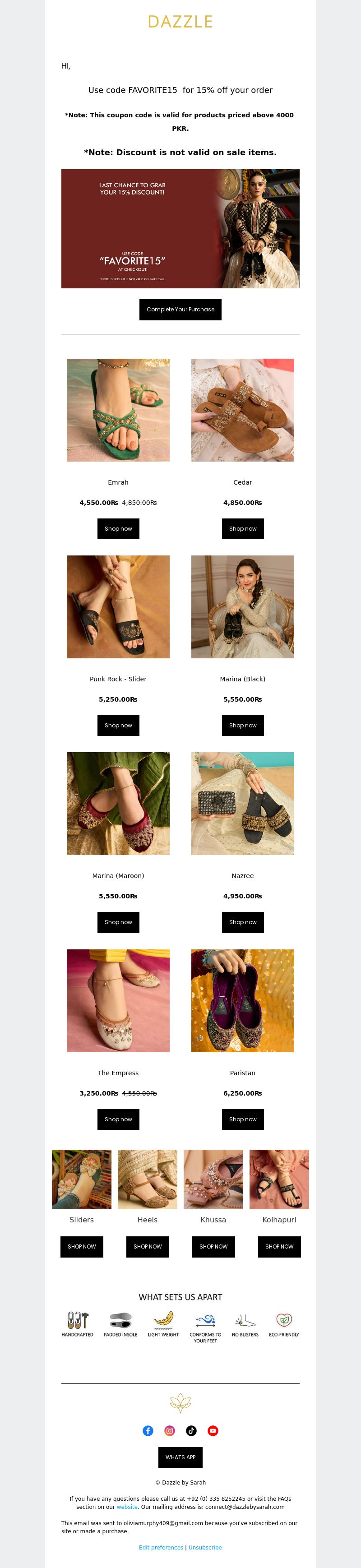This screenshot has height=1568, width=361.
Task: Click Shop now under Paristan
Action: coord(242,1119)
